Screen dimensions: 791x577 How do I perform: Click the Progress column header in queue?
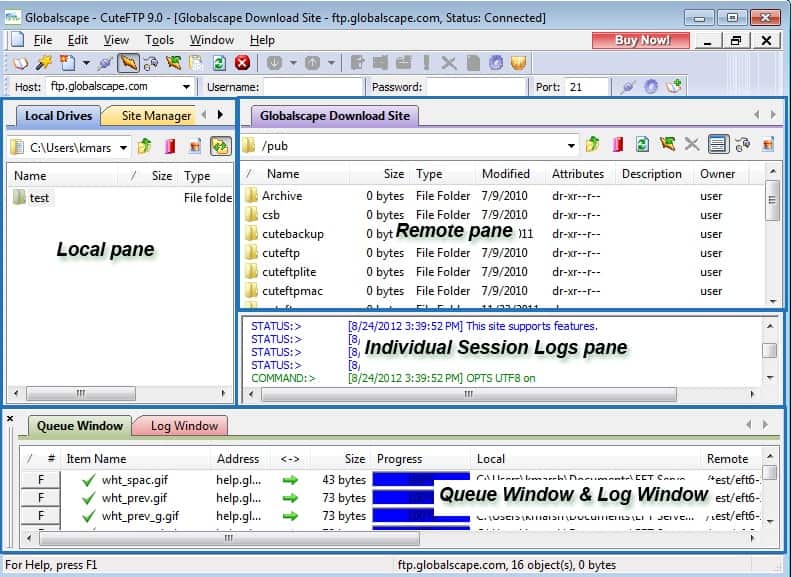[x=400, y=458]
